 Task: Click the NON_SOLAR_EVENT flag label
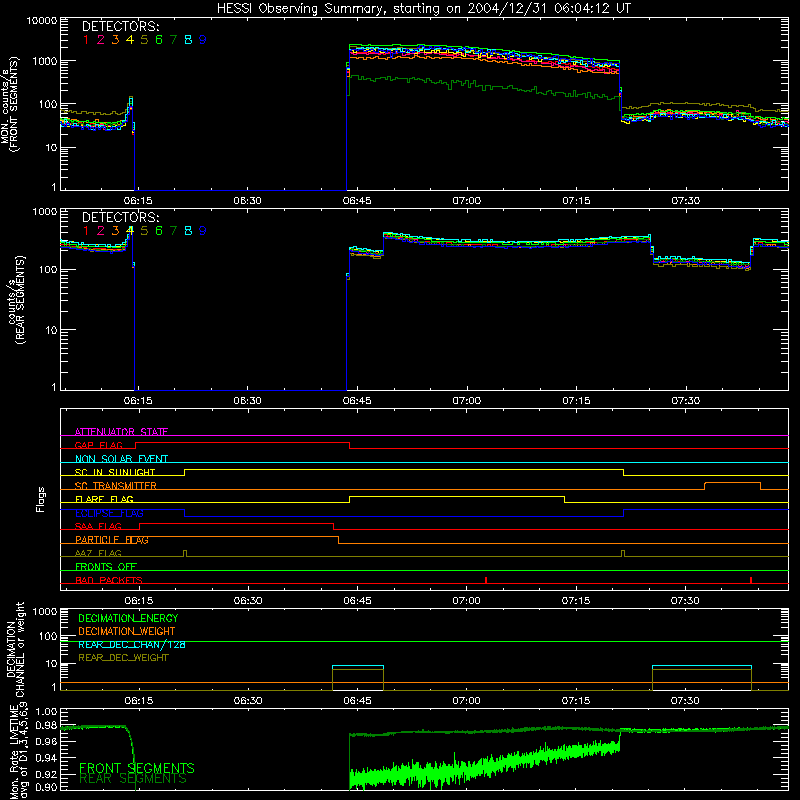(x=121, y=459)
